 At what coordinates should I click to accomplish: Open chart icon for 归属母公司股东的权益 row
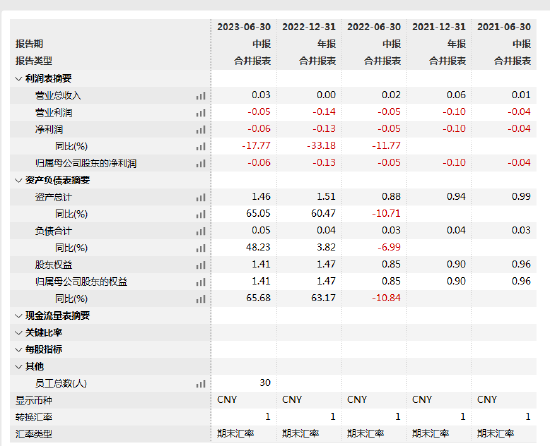coord(201,282)
